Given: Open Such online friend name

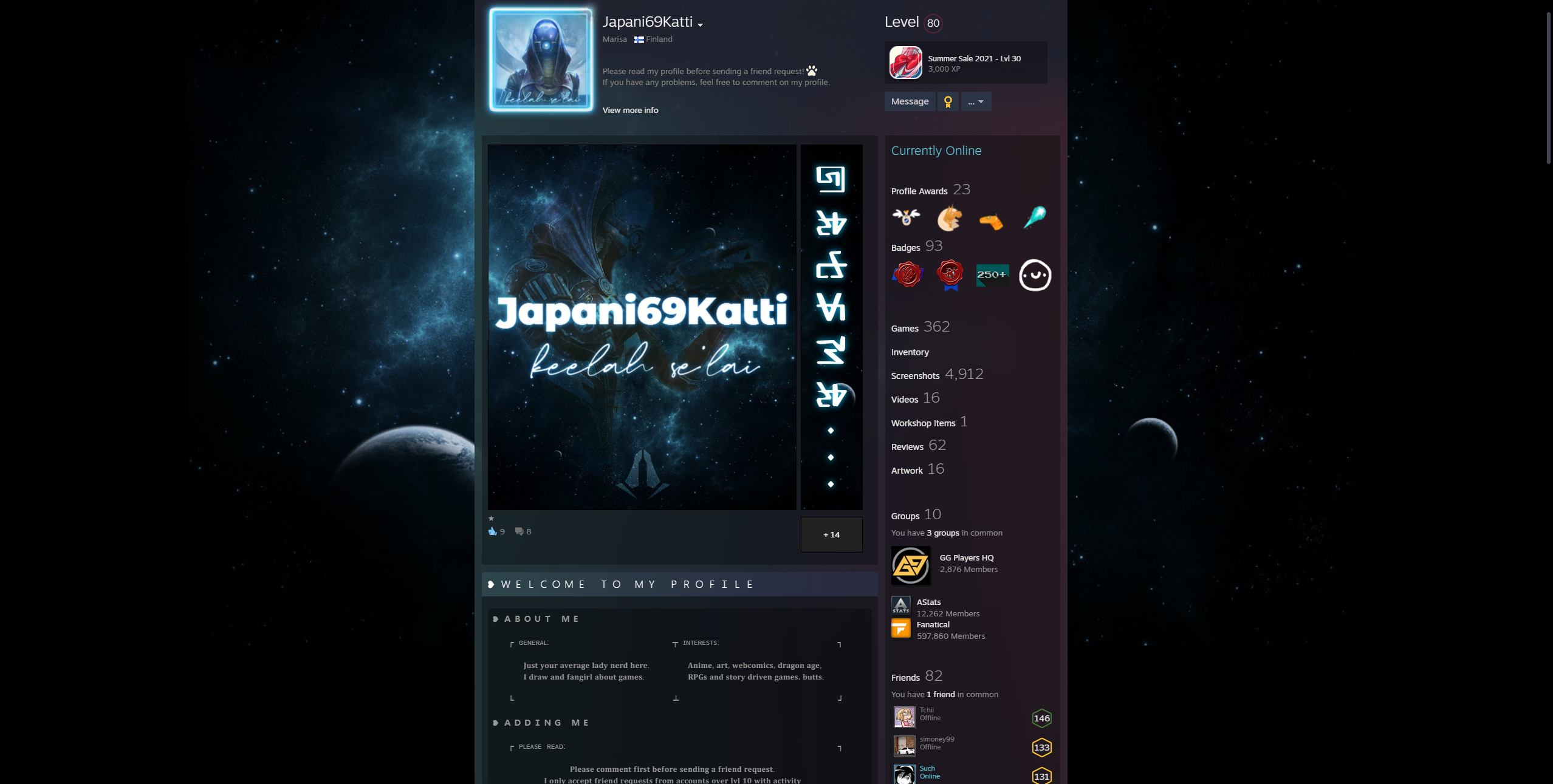Looking at the screenshot, I should coord(927,768).
